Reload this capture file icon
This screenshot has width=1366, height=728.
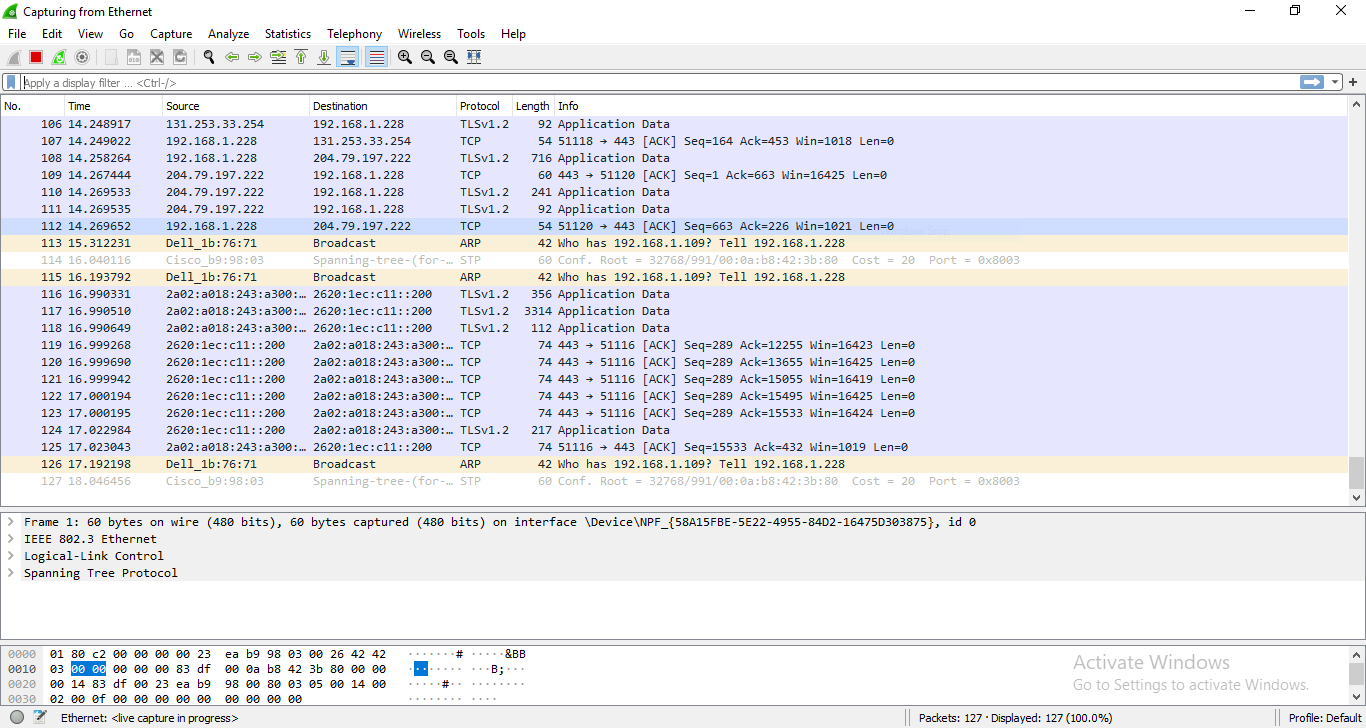tap(180, 57)
